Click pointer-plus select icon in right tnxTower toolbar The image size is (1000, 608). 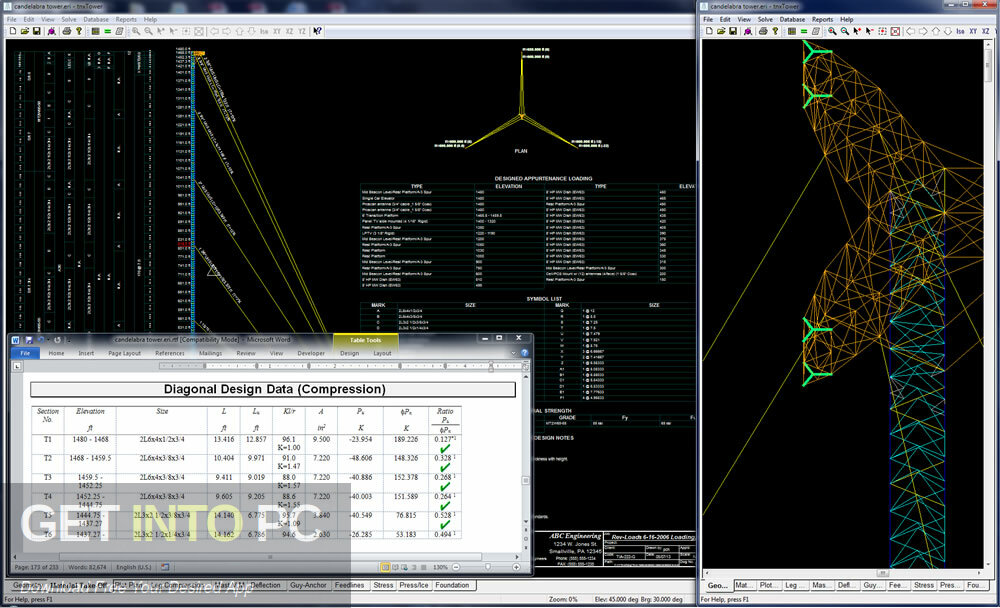click(x=857, y=31)
